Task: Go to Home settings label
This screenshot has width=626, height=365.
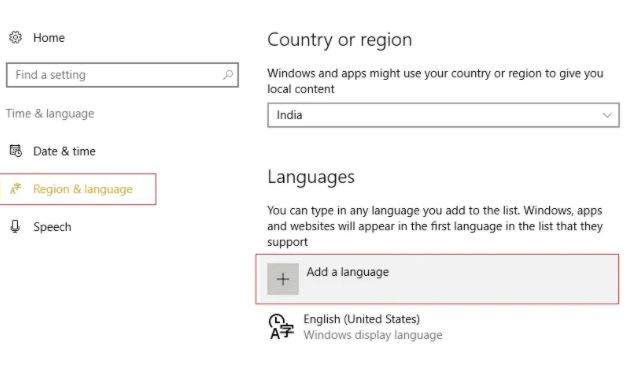Action: [49, 38]
